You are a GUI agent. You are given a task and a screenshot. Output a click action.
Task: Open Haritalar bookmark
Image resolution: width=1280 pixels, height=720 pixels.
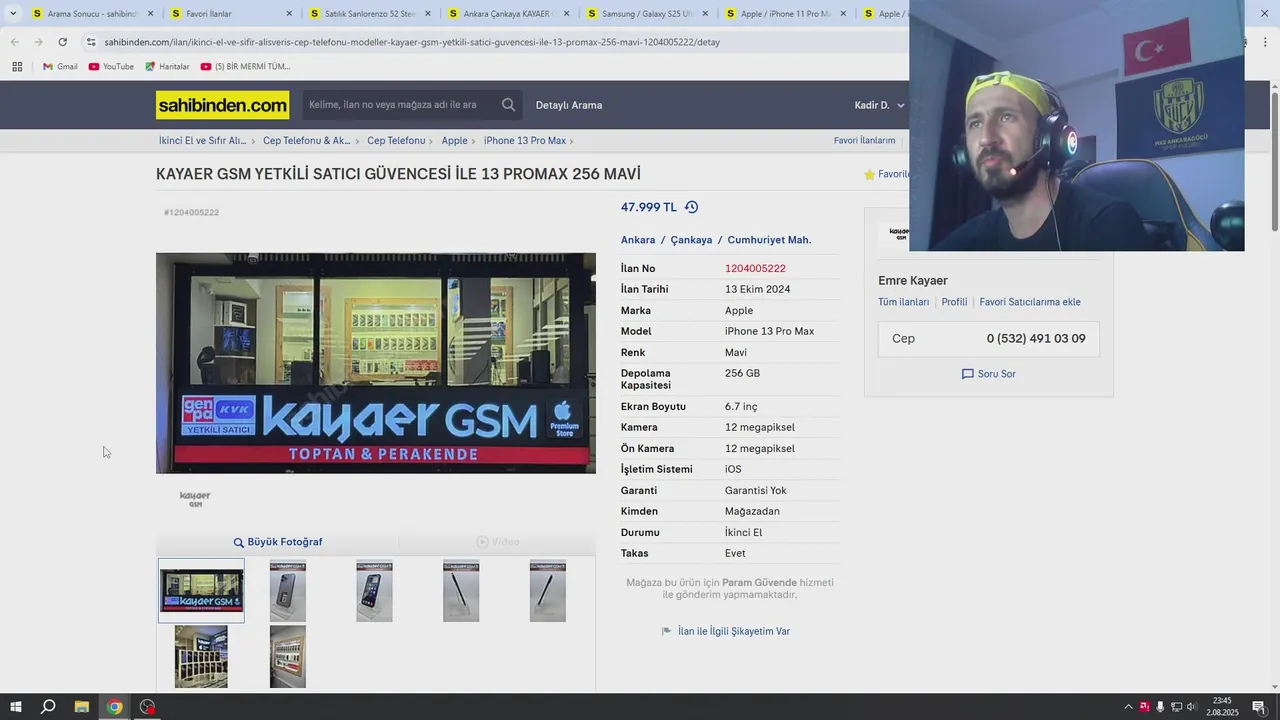(x=167, y=67)
